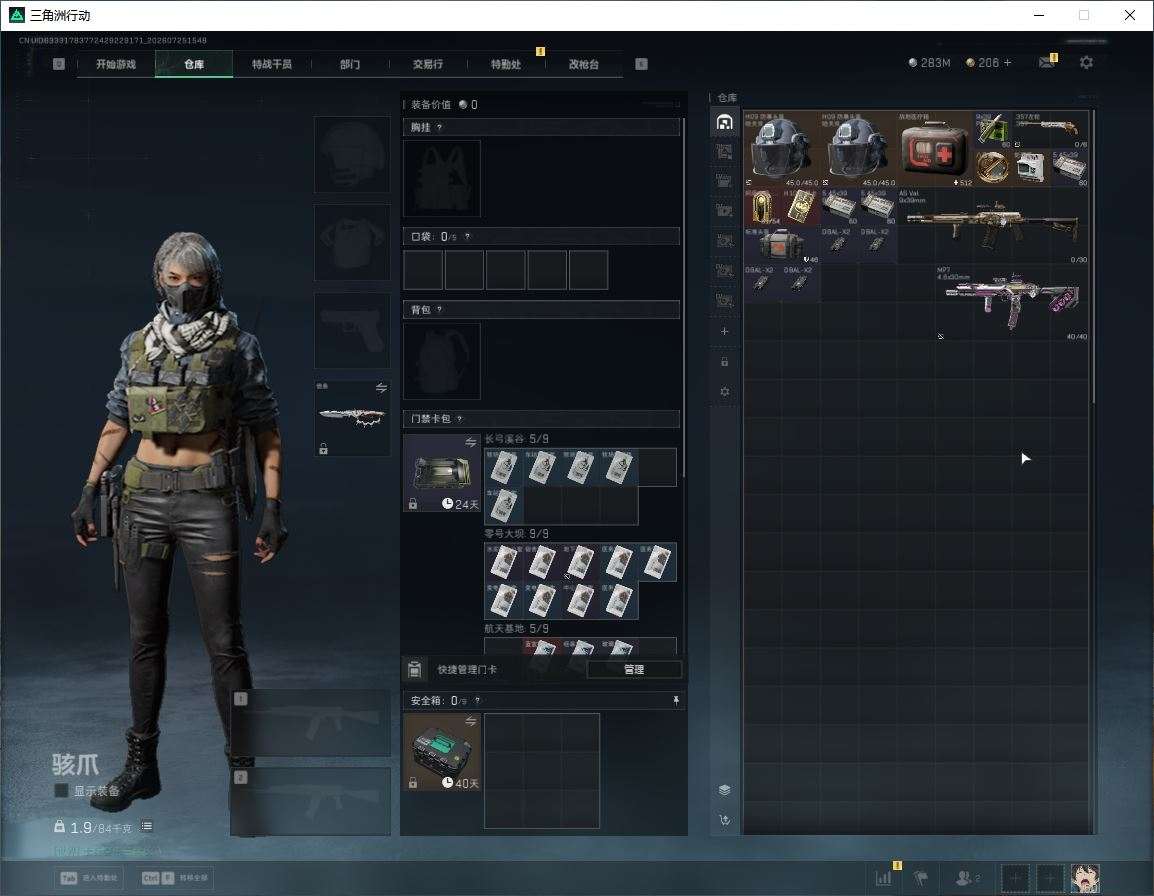The width and height of the screenshot is (1154, 896).
Task: Select the secure container with 40天
Action: (x=442, y=752)
